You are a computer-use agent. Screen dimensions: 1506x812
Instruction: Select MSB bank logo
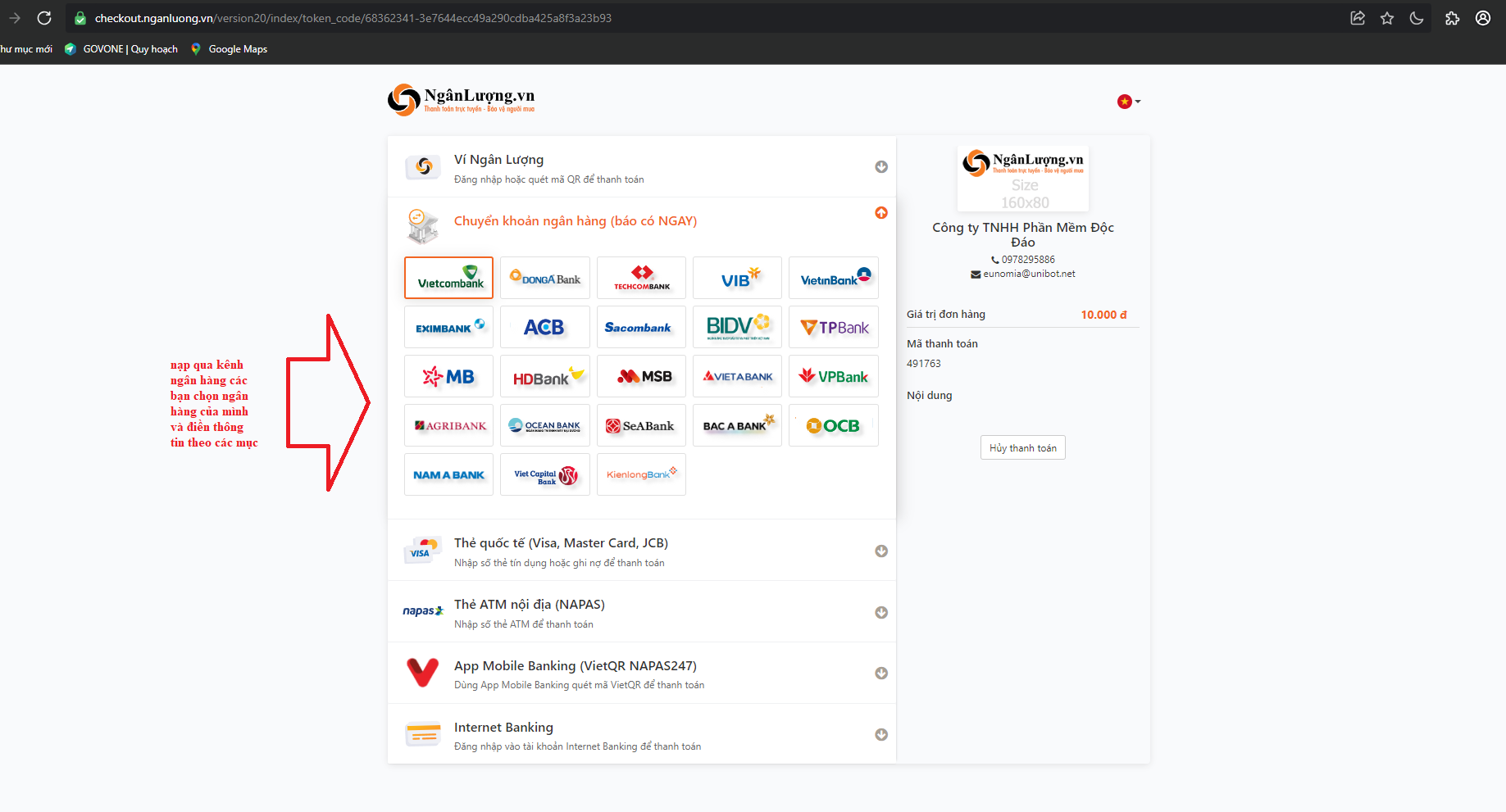click(641, 376)
